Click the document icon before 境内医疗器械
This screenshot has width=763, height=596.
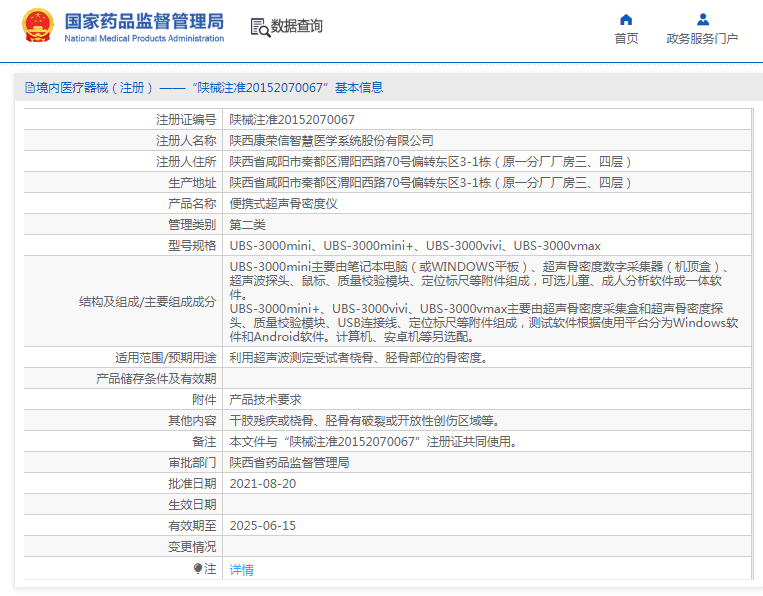(x=30, y=88)
